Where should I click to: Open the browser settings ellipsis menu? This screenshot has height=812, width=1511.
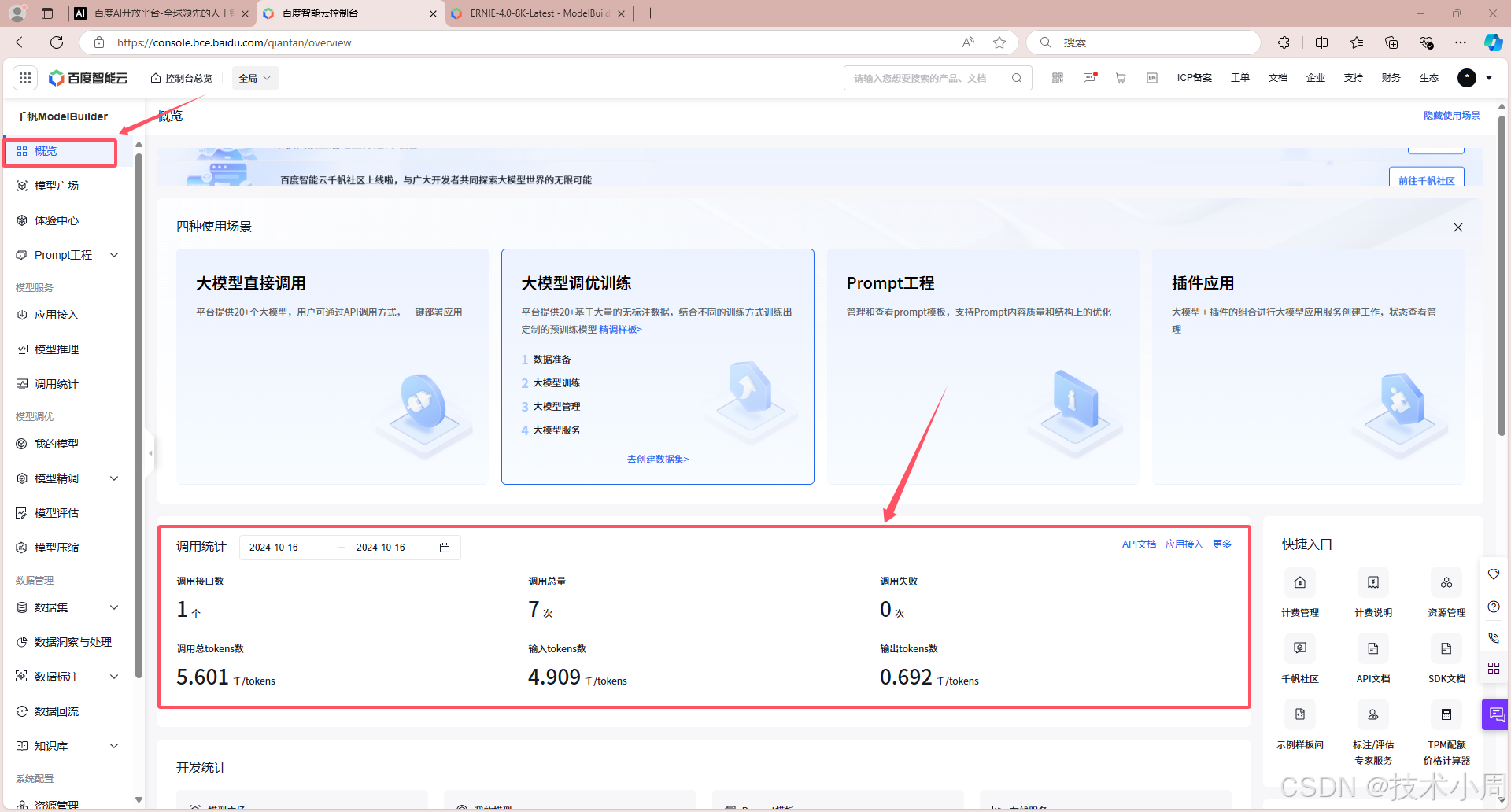1461,42
